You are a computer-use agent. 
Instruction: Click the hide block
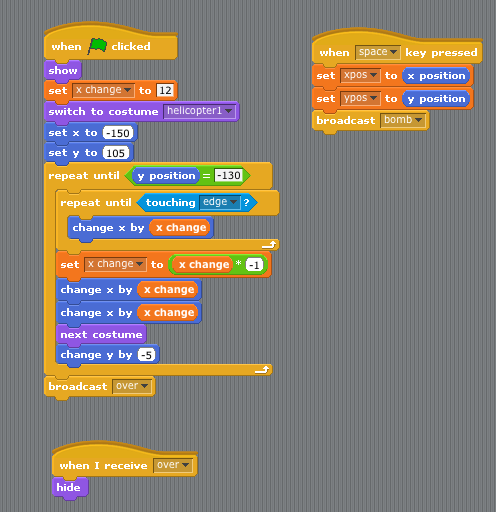(x=70, y=488)
